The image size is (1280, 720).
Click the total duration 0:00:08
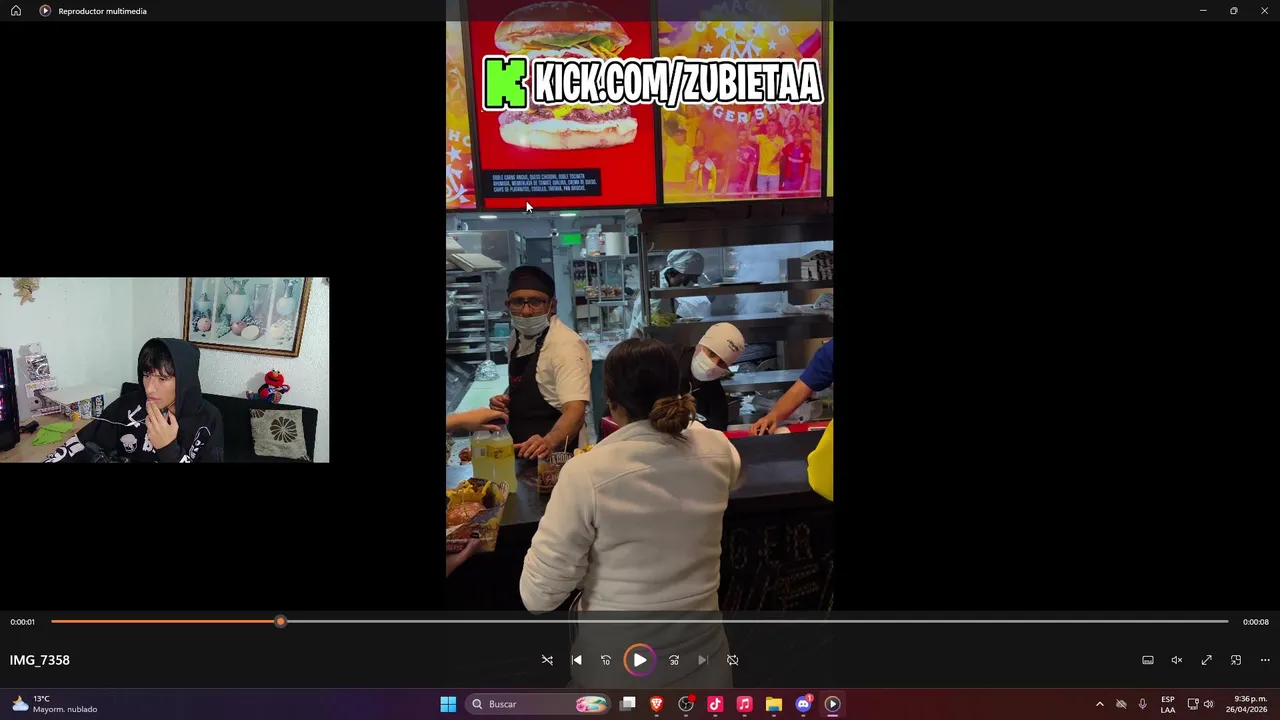point(1256,622)
